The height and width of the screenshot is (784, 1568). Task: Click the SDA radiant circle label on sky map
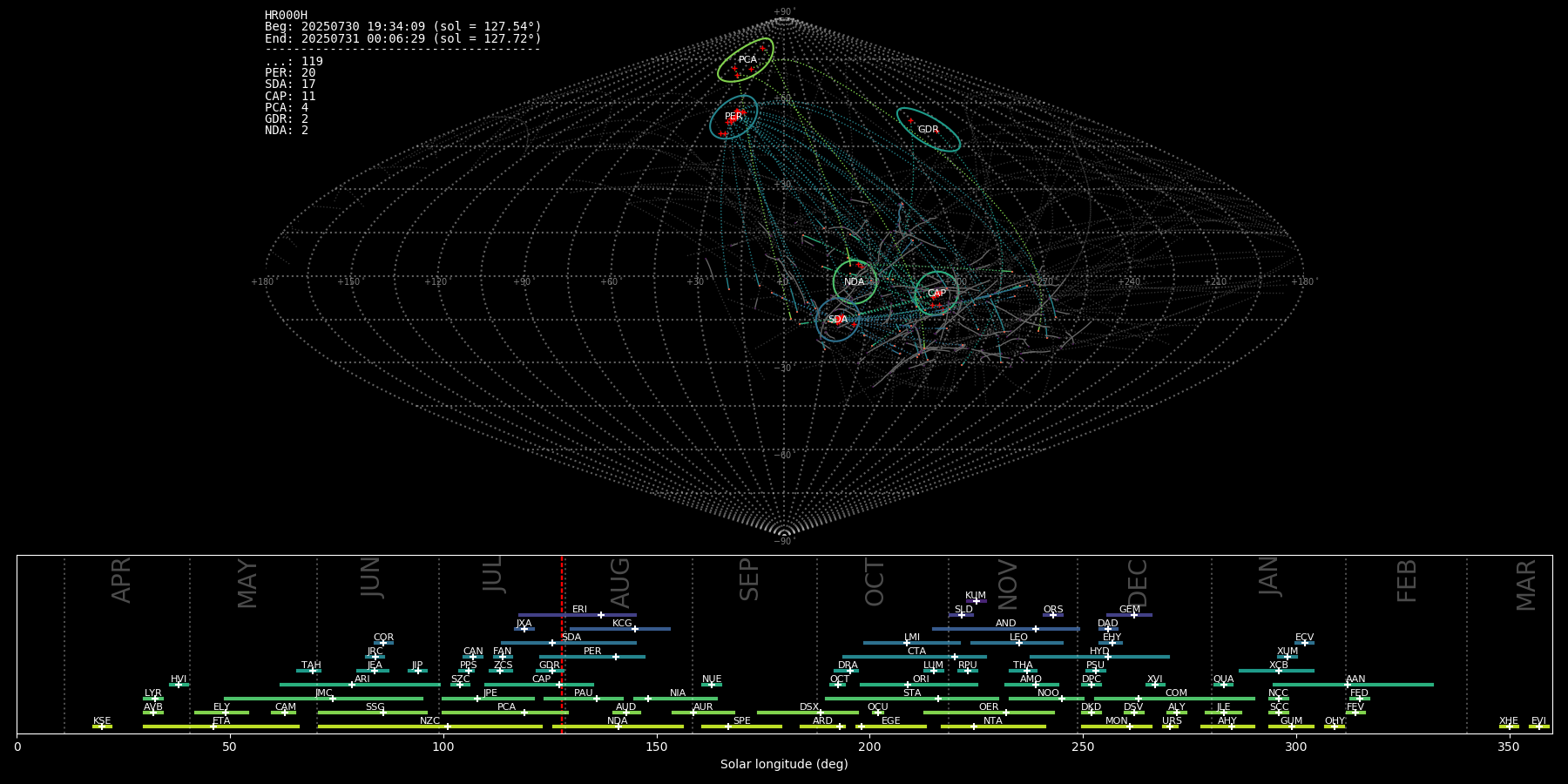click(838, 320)
